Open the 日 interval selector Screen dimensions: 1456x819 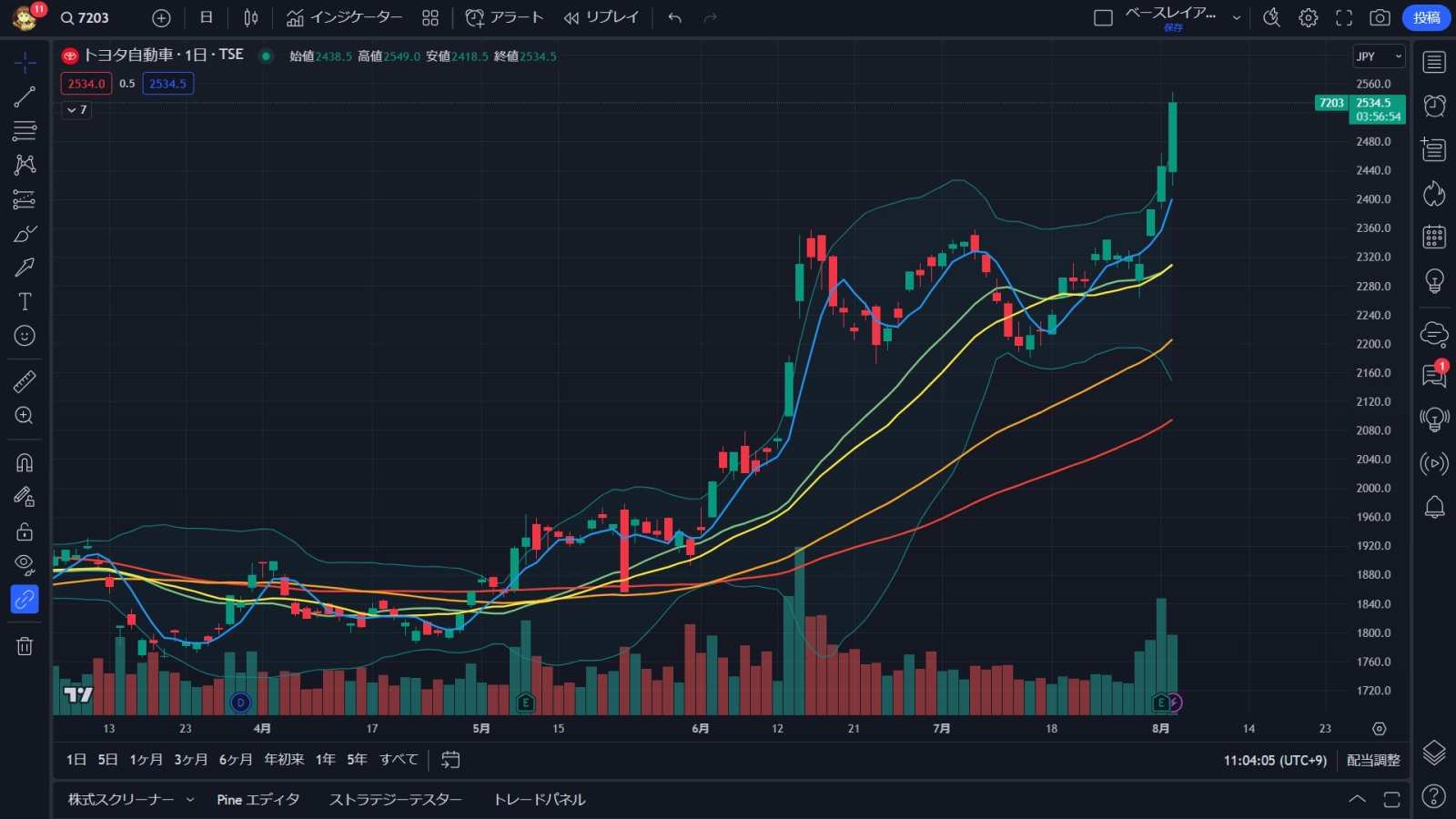click(207, 17)
